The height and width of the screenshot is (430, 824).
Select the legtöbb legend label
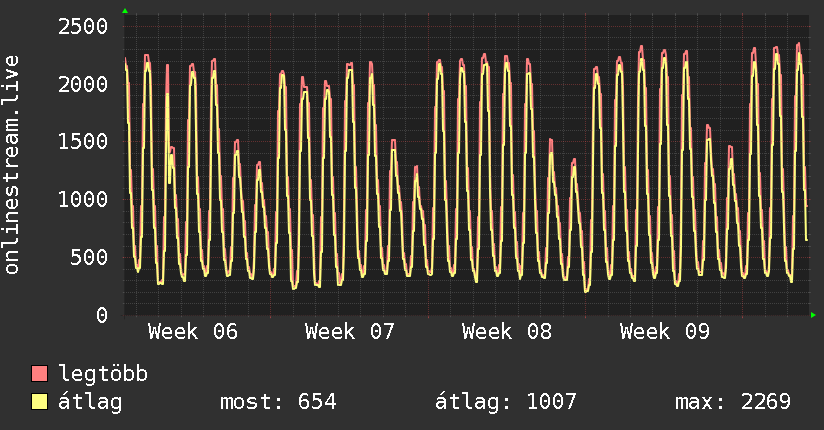103,374
